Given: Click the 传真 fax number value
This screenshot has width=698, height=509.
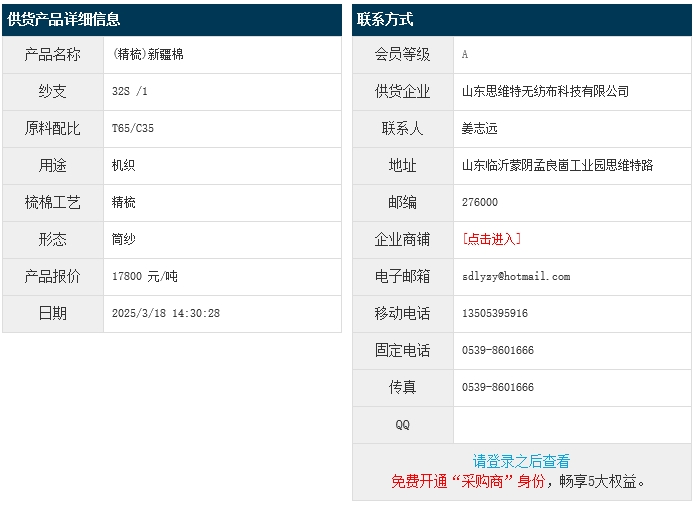Looking at the screenshot, I should click(497, 387).
